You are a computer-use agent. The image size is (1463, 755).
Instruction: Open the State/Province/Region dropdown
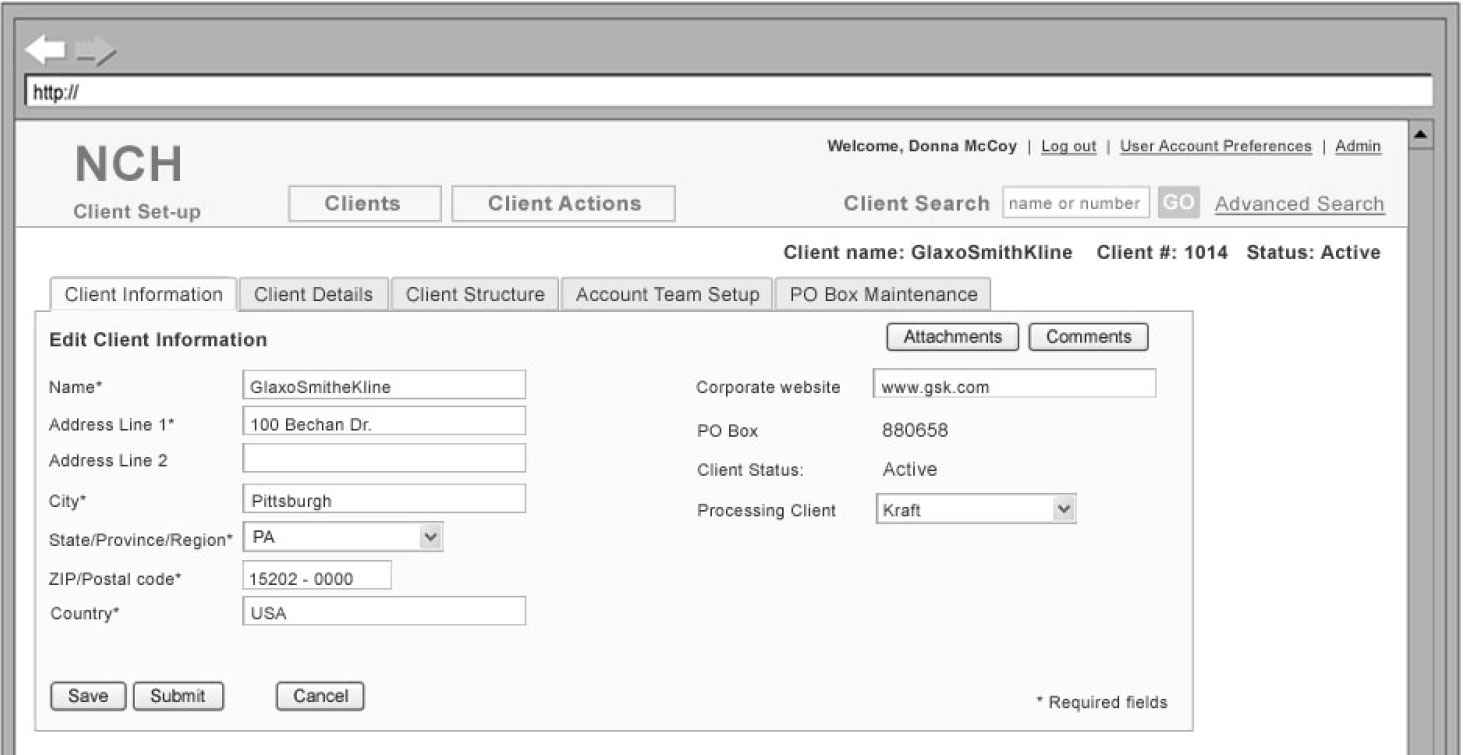[x=430, y=537]
